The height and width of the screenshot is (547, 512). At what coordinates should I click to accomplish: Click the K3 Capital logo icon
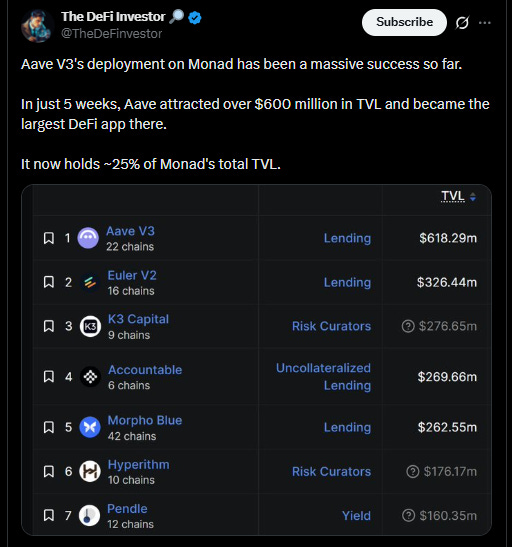[90, 326]
